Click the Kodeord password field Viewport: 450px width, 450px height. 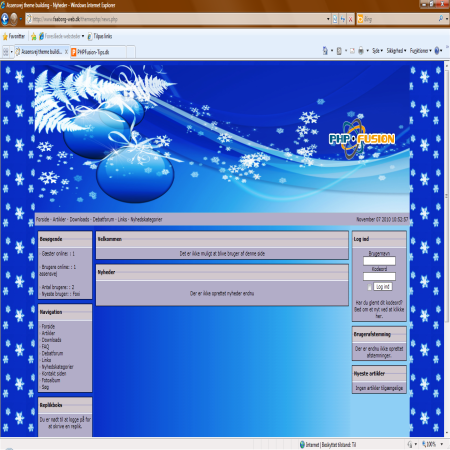[379, 276]
